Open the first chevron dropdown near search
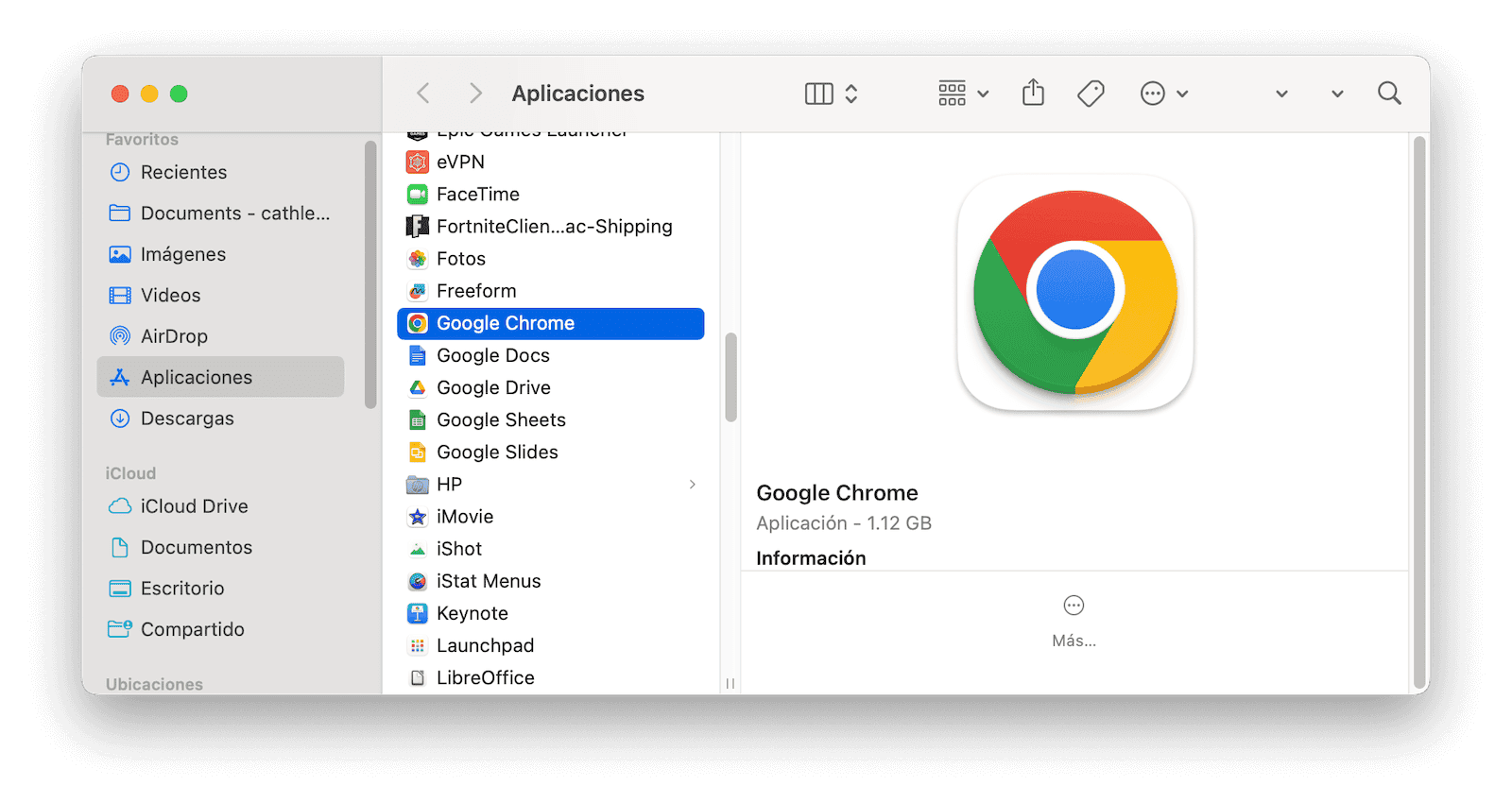1512x803 pixels. click(x=1281, y=94)
